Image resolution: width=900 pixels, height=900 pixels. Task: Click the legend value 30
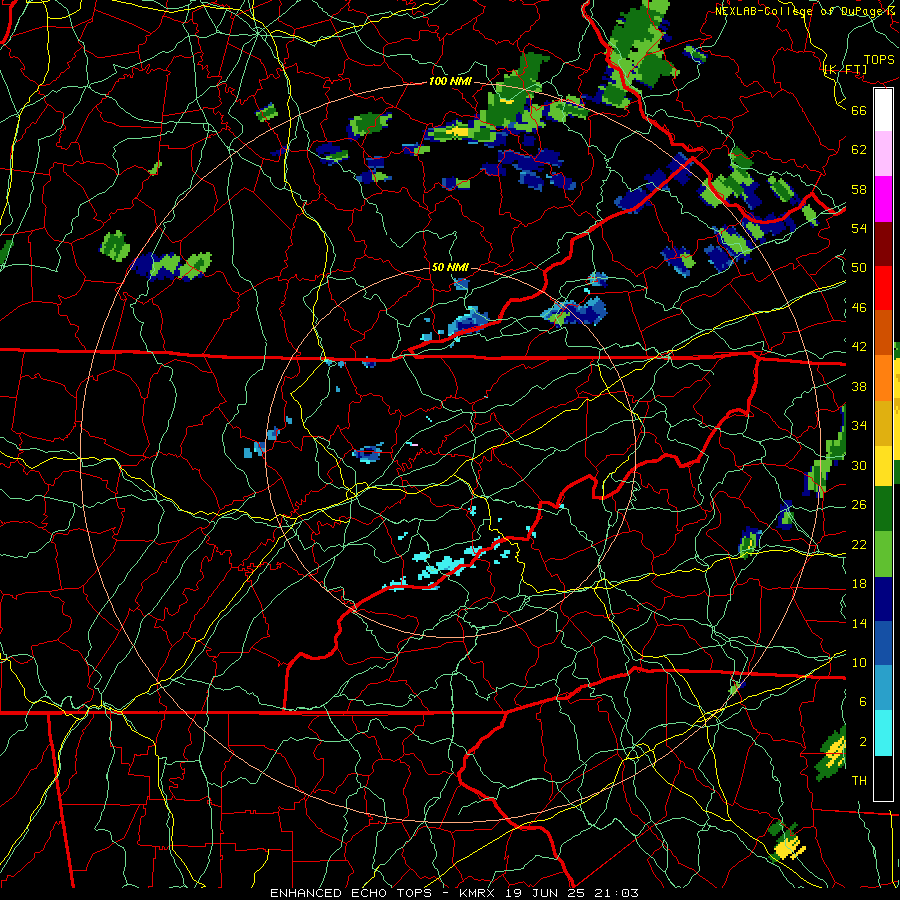(x=859, y=465)
